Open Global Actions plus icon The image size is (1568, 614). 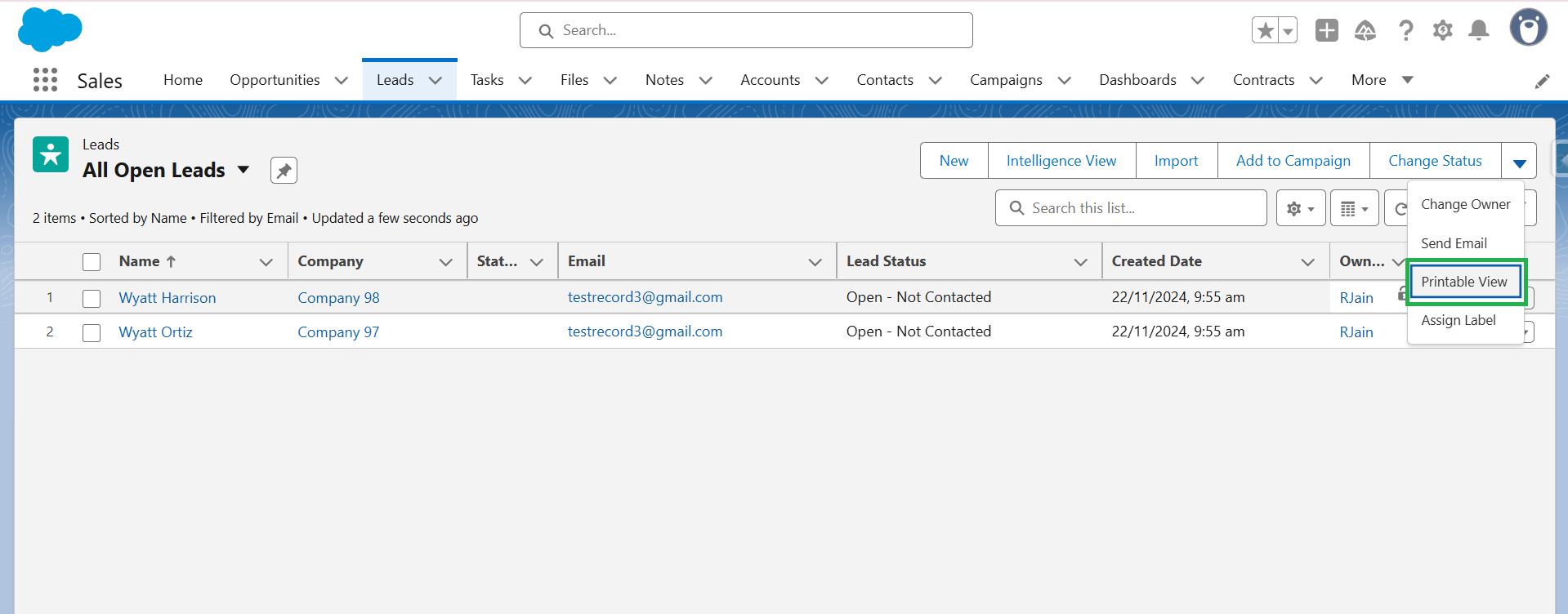click(1326, 31)
